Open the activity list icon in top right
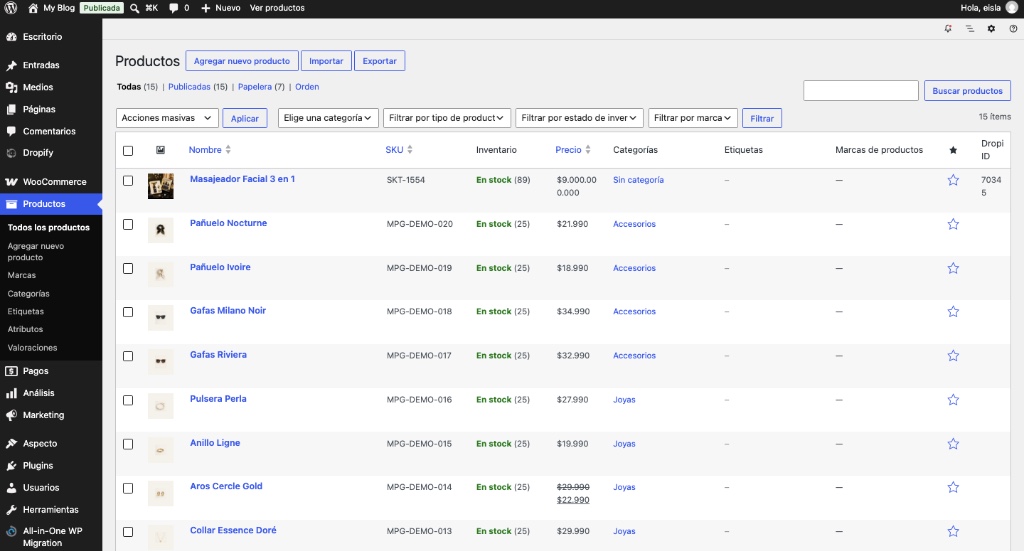 (x=970, y=29)
